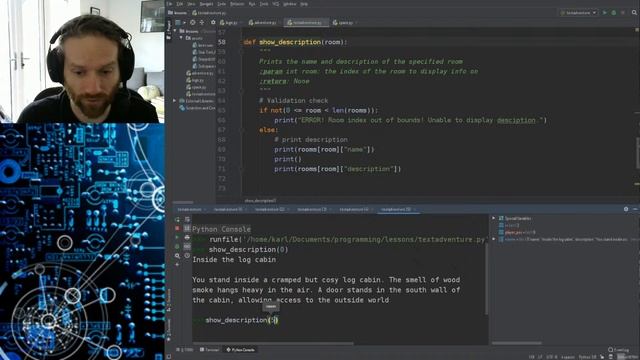Start debugging with the Debug bug icon
The height and width of the screenshot is (360, 640).
pyautogui.click(x=613, y=13)
